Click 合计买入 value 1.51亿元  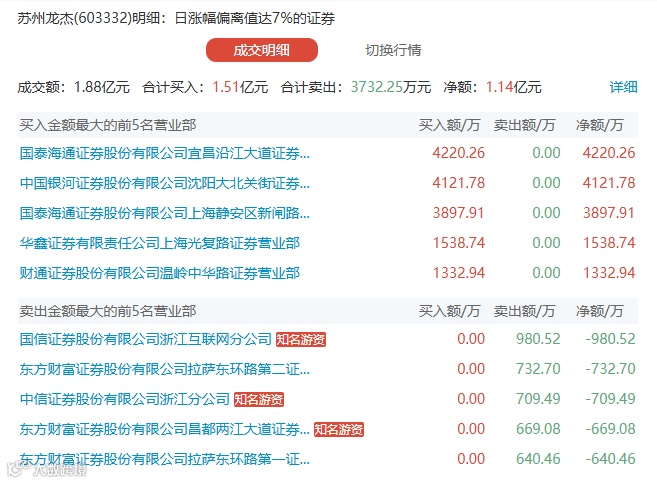(240, 87)
